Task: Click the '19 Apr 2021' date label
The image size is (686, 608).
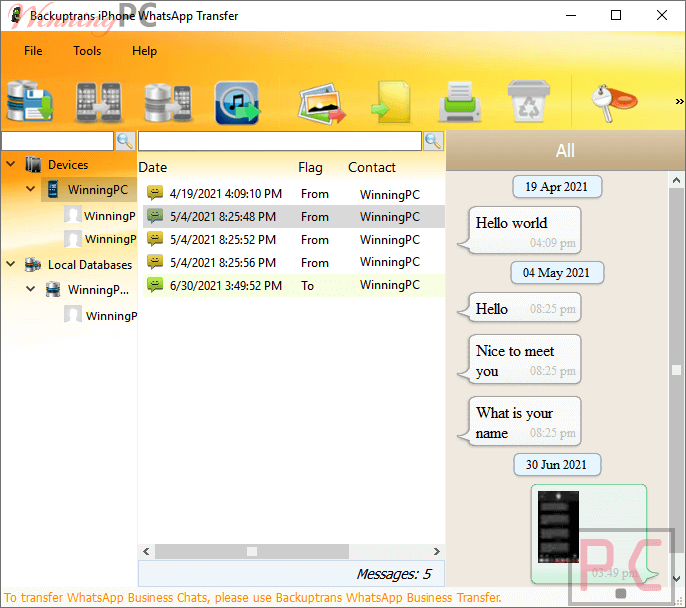Action: pyautogui.click(x=557, y=187)
